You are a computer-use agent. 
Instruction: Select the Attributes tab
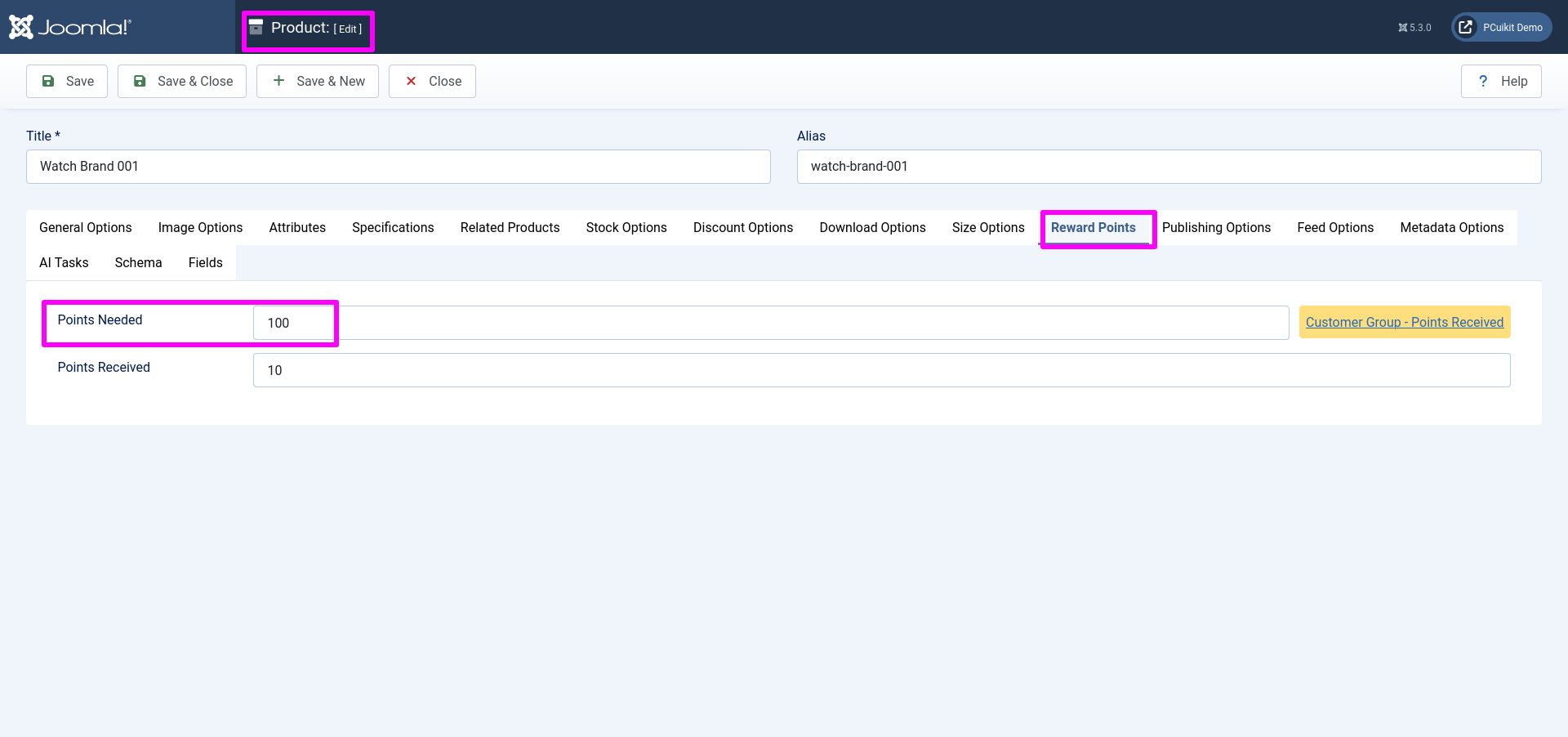(x=297, y=227)
